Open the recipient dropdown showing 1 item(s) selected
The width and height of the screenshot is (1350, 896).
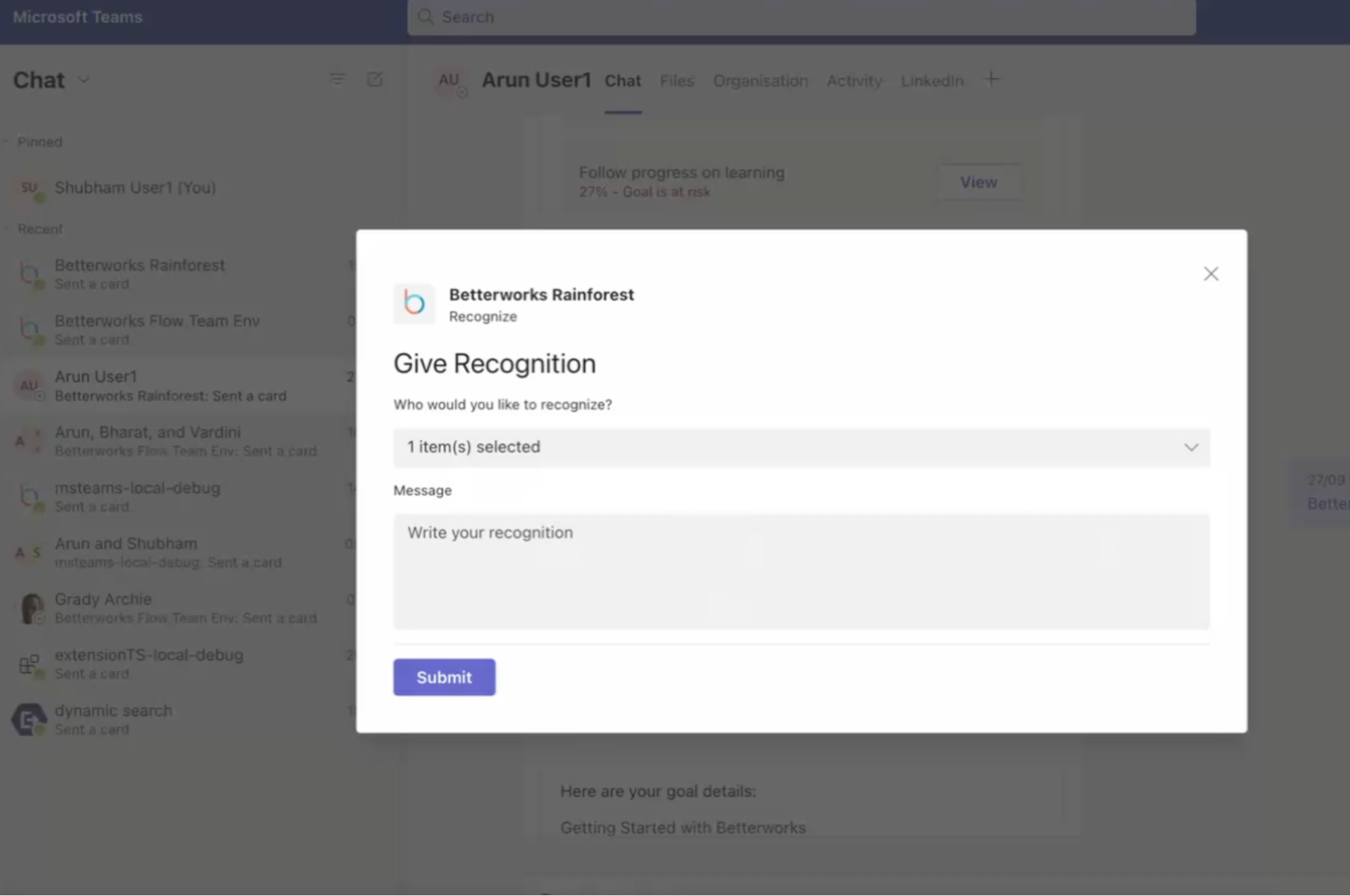pos(801,447)
